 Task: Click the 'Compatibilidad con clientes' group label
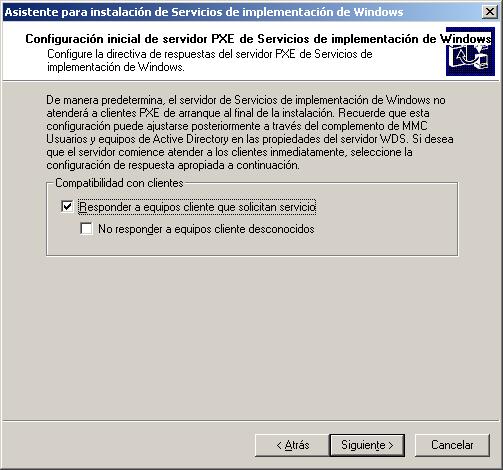[119, 183]
